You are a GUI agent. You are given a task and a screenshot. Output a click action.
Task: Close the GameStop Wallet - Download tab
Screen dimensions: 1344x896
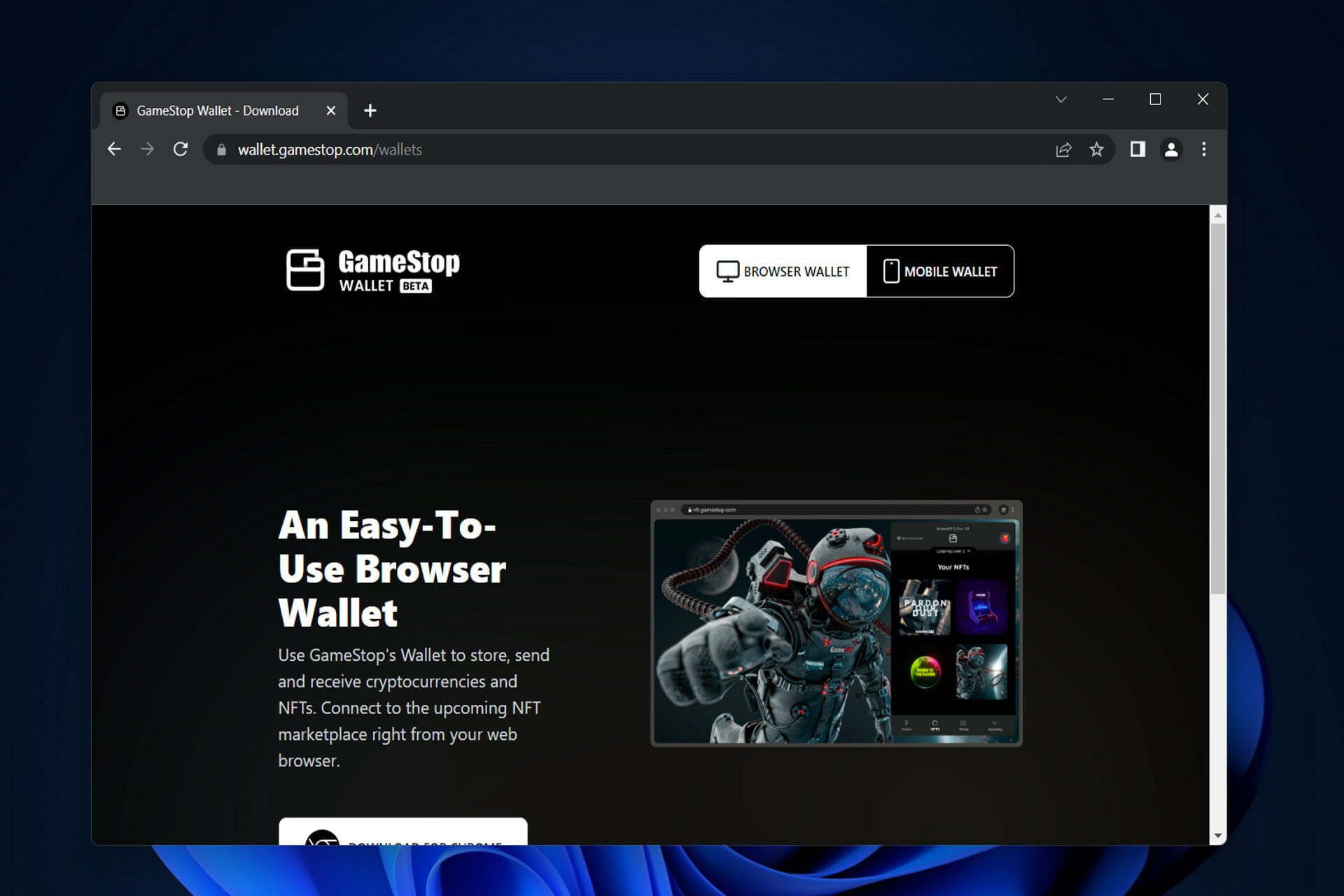331,111
